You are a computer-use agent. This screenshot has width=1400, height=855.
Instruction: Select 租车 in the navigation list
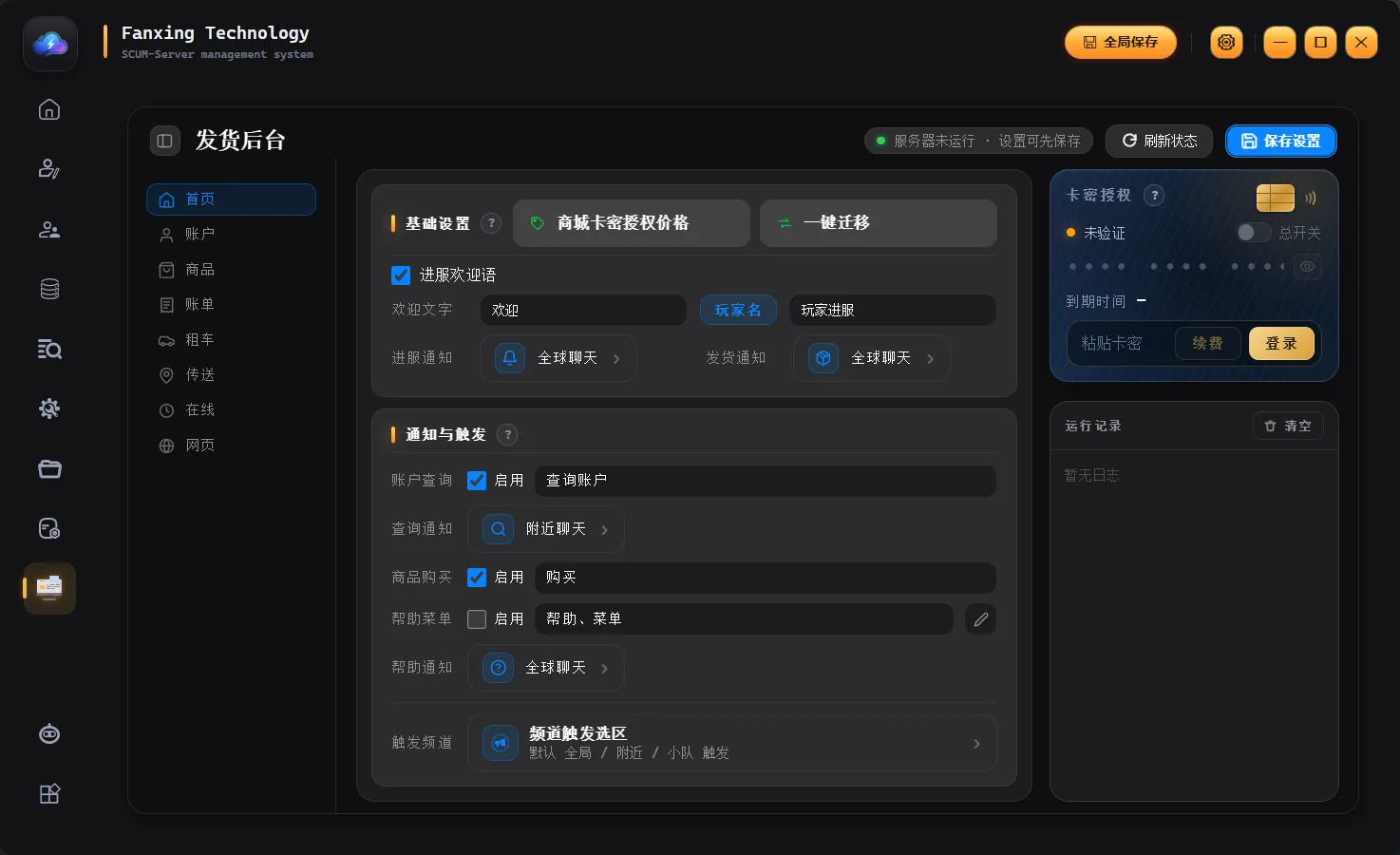(x=231, y=340)
